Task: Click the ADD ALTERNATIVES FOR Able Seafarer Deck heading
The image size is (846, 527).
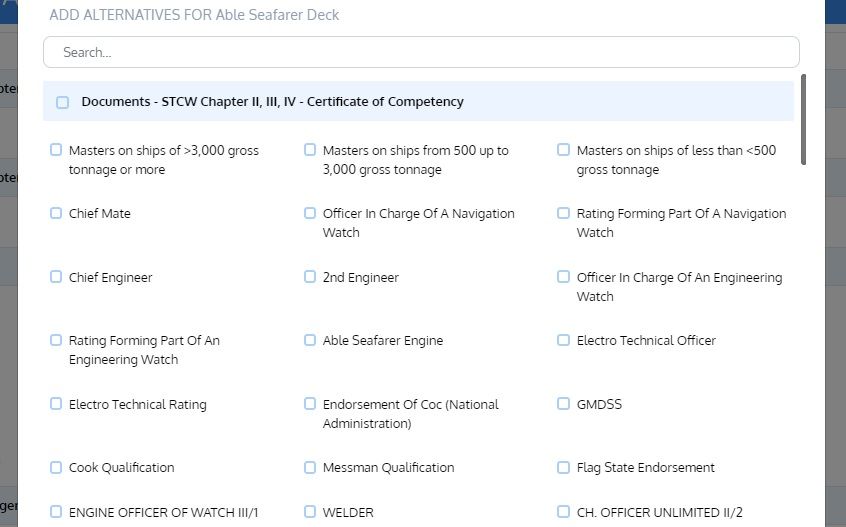Action: pyautogui.click(x=194, y=15)
